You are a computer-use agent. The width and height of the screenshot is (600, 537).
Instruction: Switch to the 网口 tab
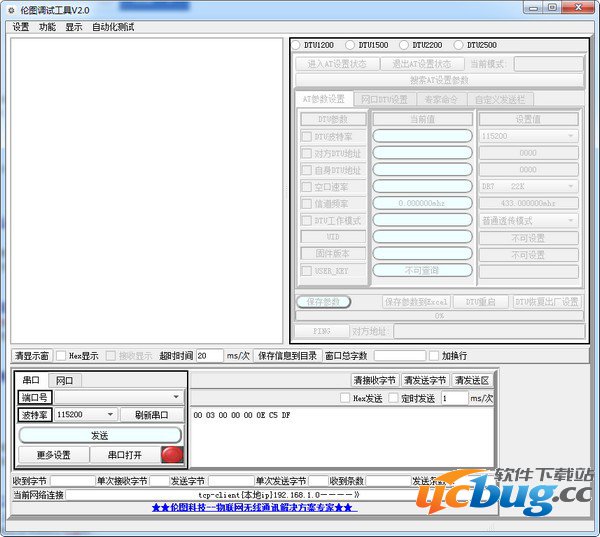click(64, 381)
